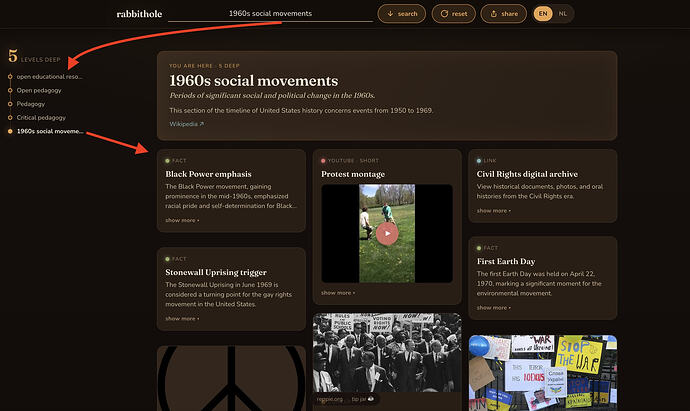Screen dimensions: 690x411
Task: Click the down arrow icon in search button
Action: coord(390,14)
